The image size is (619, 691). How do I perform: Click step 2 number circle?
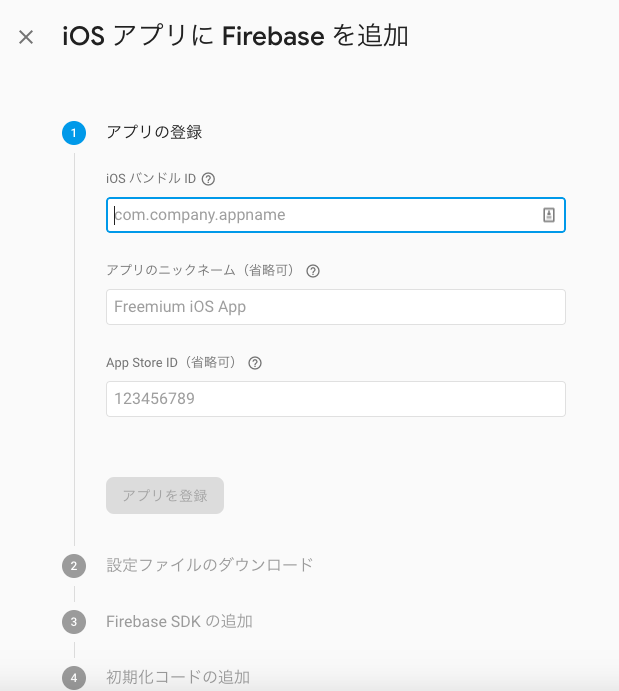pos(74,566)
